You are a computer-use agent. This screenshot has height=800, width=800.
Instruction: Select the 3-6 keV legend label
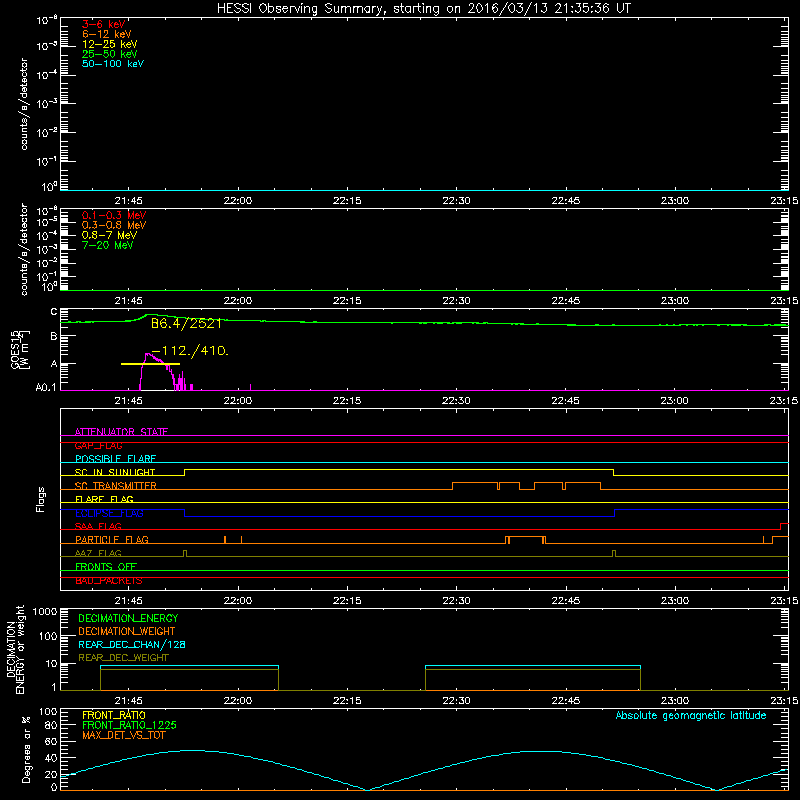click(x=103, y=24)
